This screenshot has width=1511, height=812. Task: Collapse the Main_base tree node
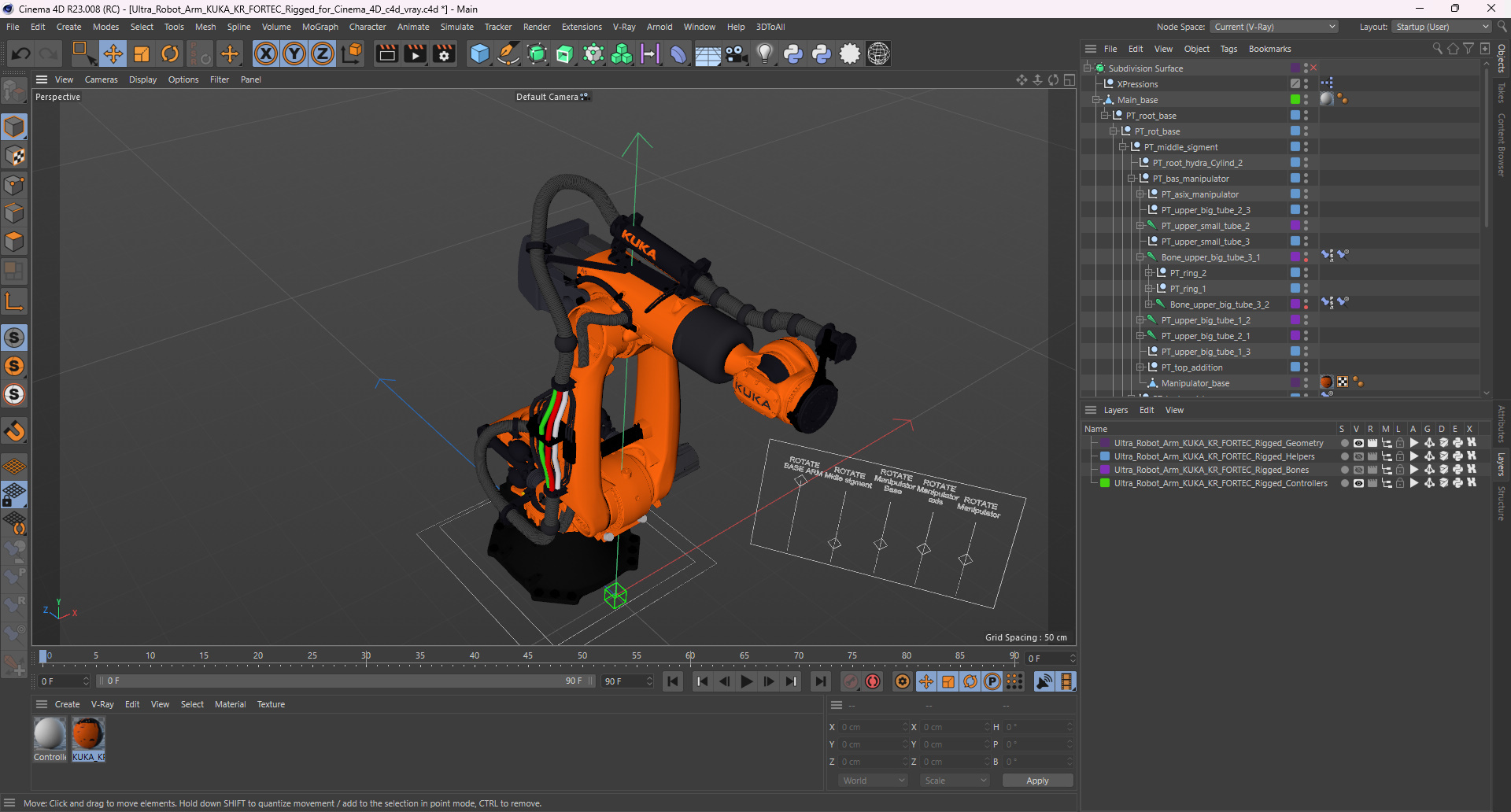(1096, 100)
